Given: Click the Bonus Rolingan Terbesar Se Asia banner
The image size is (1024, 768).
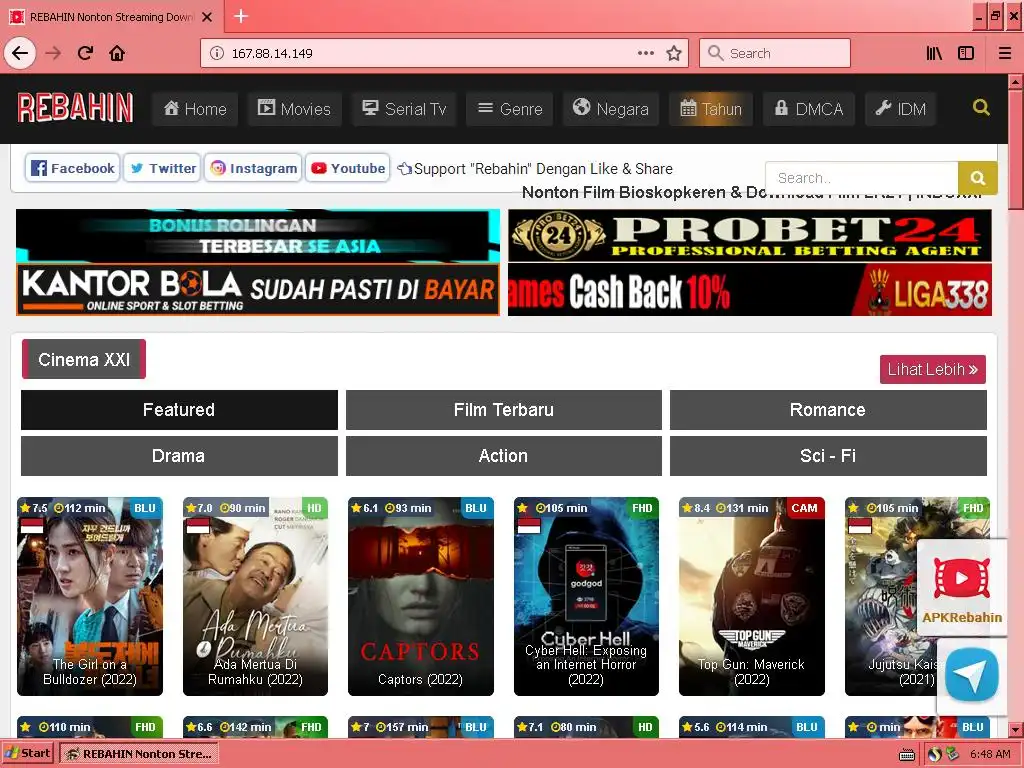Looking at the screenshot, I should 258,235.
